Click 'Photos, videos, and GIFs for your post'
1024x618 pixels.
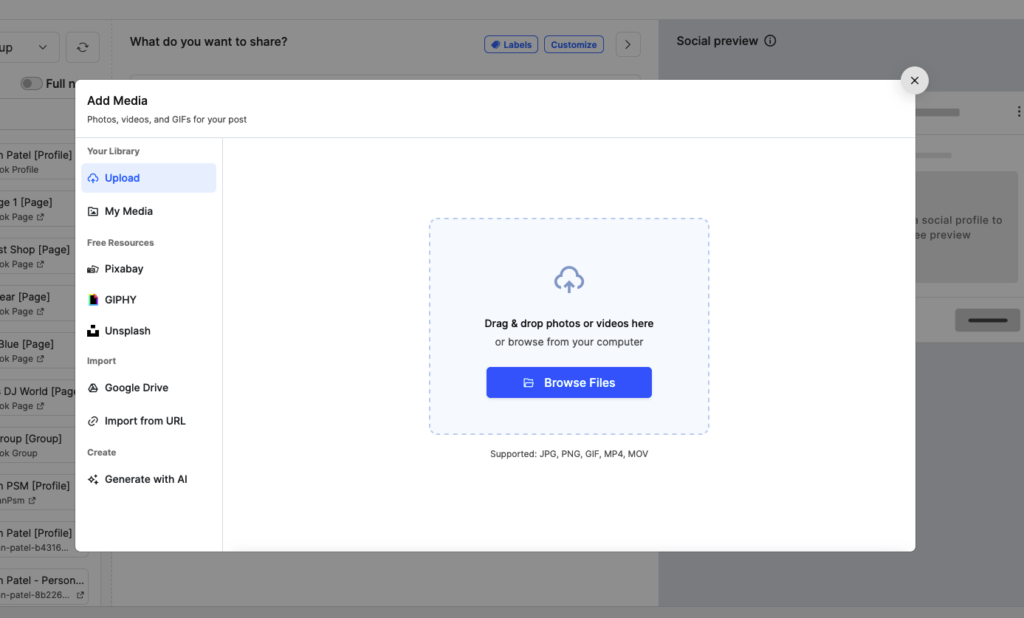click(x=167, y=120)
